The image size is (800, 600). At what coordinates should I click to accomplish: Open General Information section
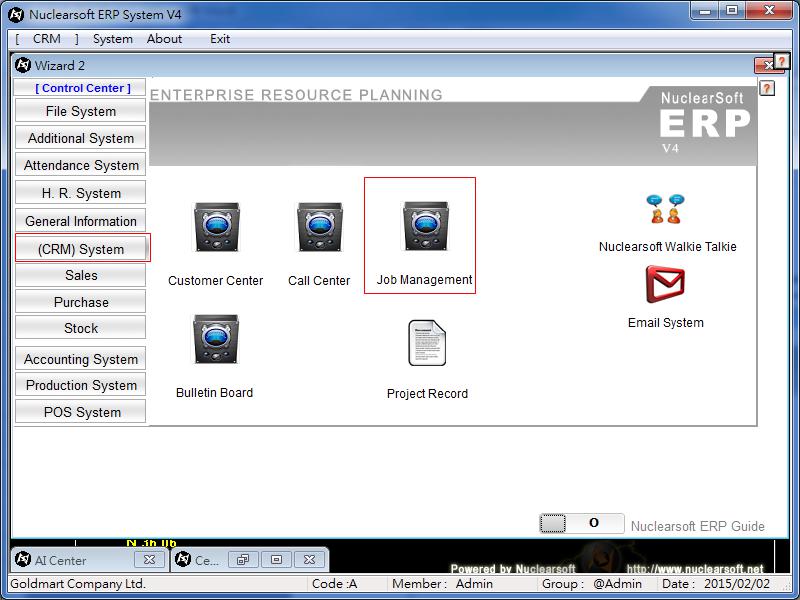click(x=81, y=221)
